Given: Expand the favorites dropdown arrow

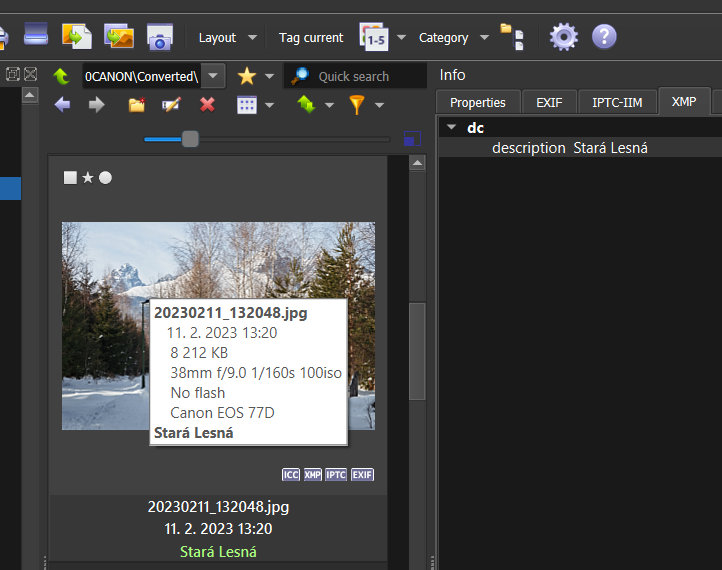Looking at the screenshot, I should pos(269,76).
